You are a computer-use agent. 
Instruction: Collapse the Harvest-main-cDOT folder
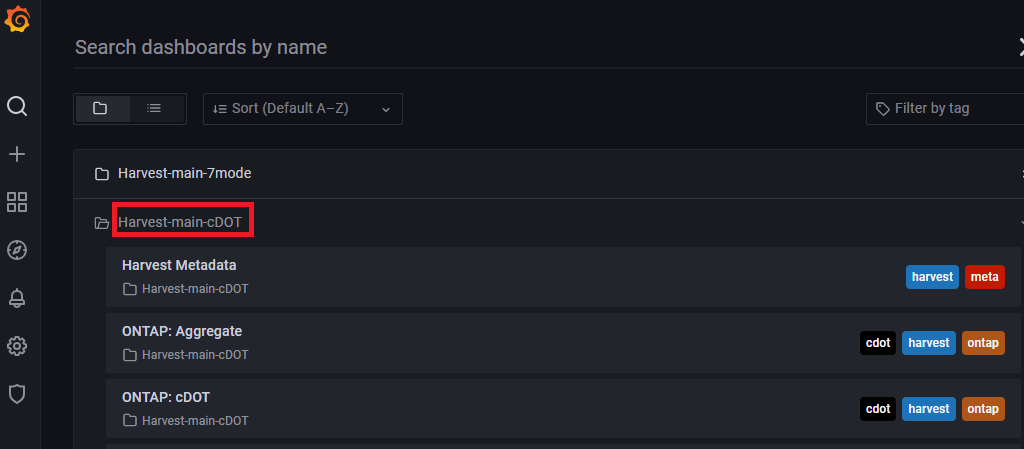click(x=549, y=223)
